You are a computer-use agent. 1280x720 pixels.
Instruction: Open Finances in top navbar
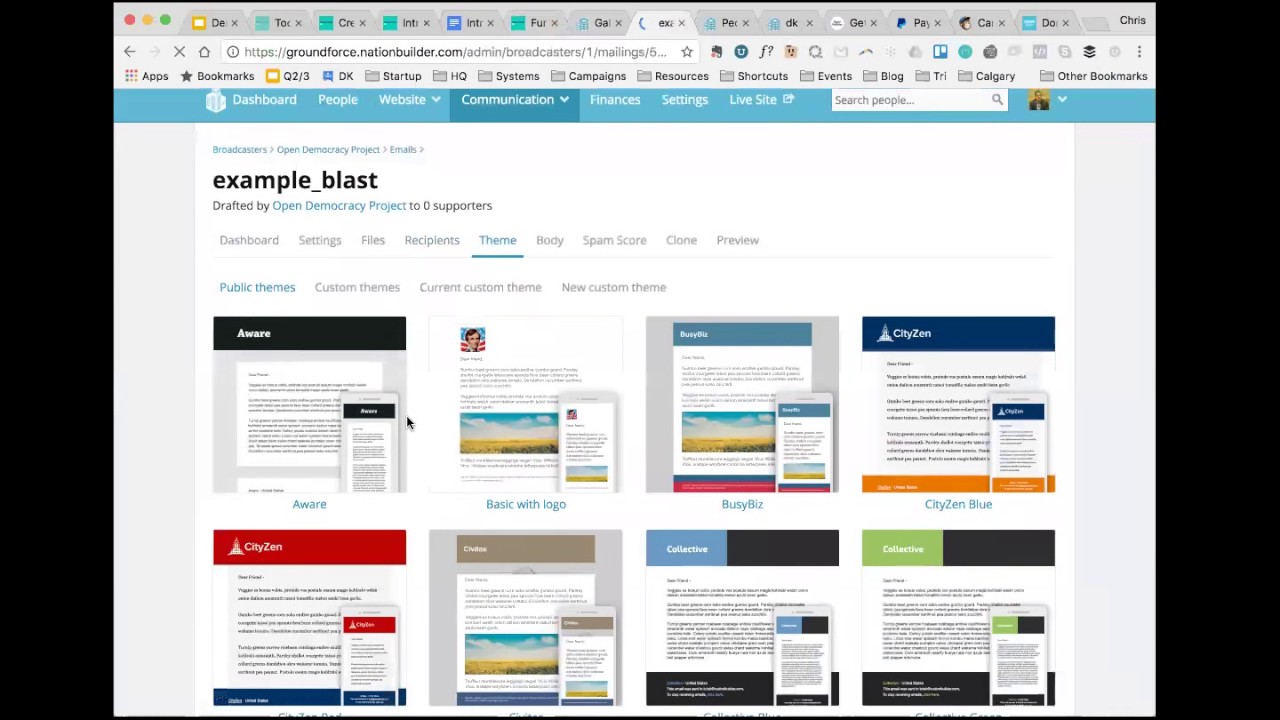pyautogui.click(x=615, y=100)
